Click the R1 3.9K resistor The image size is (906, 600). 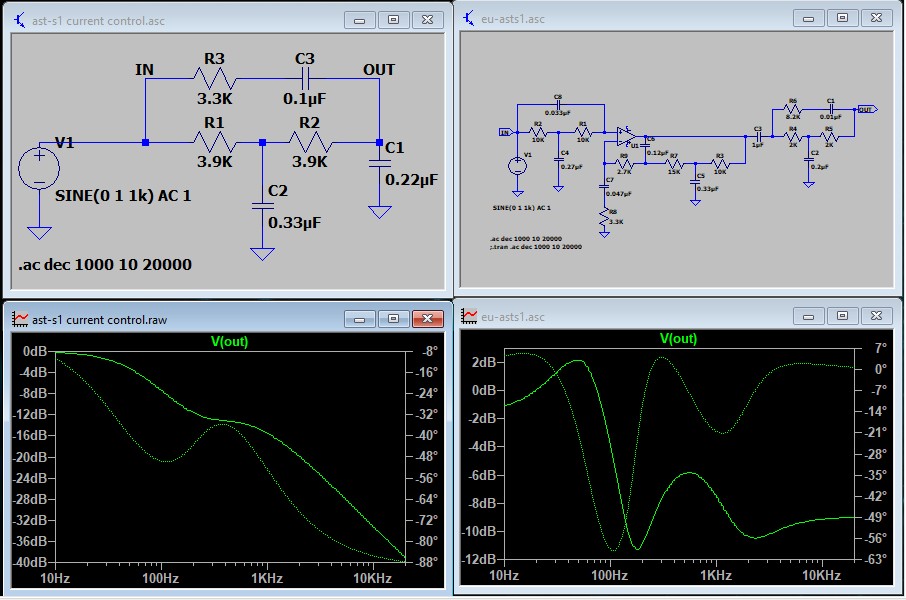coord(213,143)
